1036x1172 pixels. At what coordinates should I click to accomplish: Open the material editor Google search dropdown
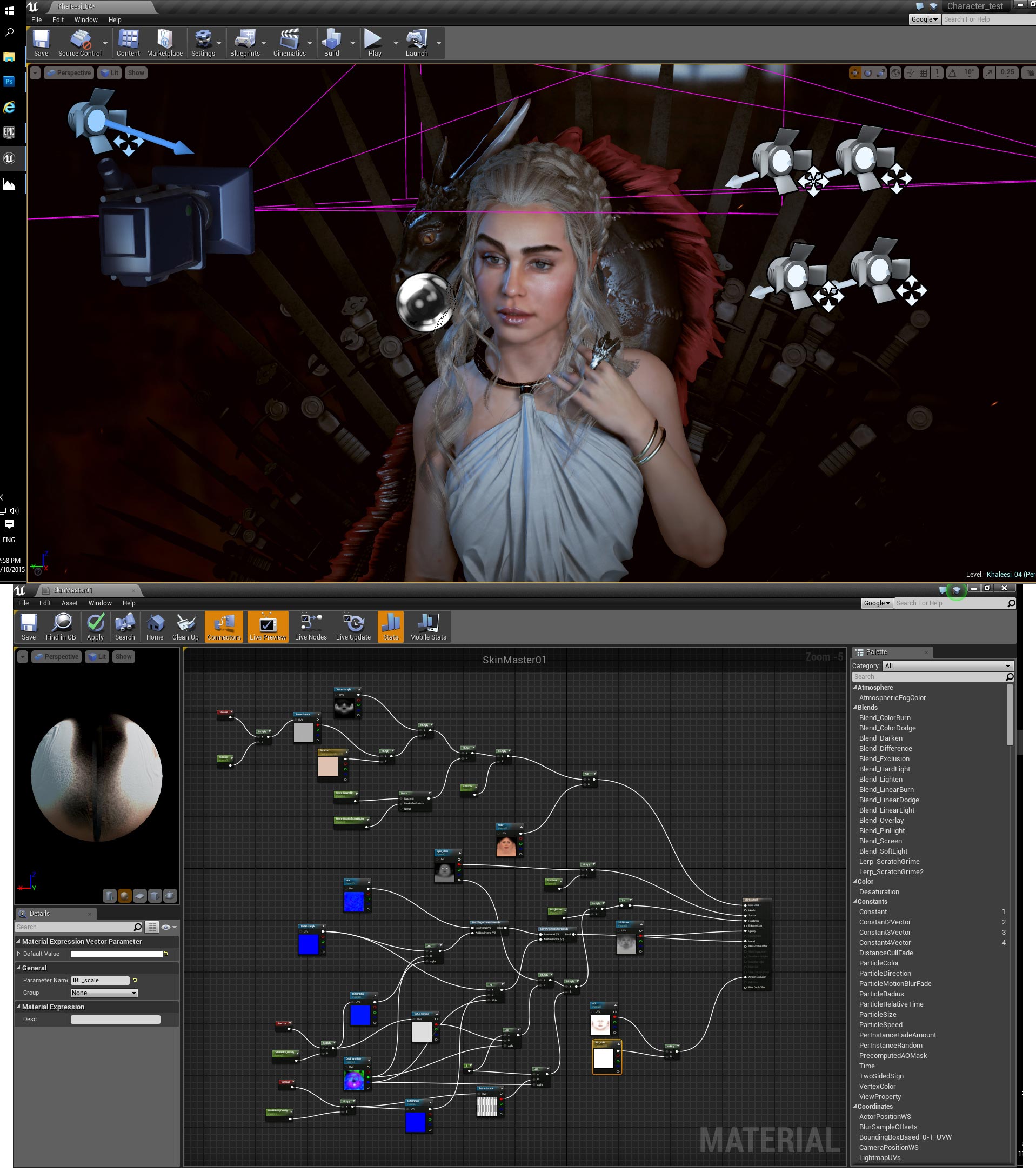pos(877,603)
